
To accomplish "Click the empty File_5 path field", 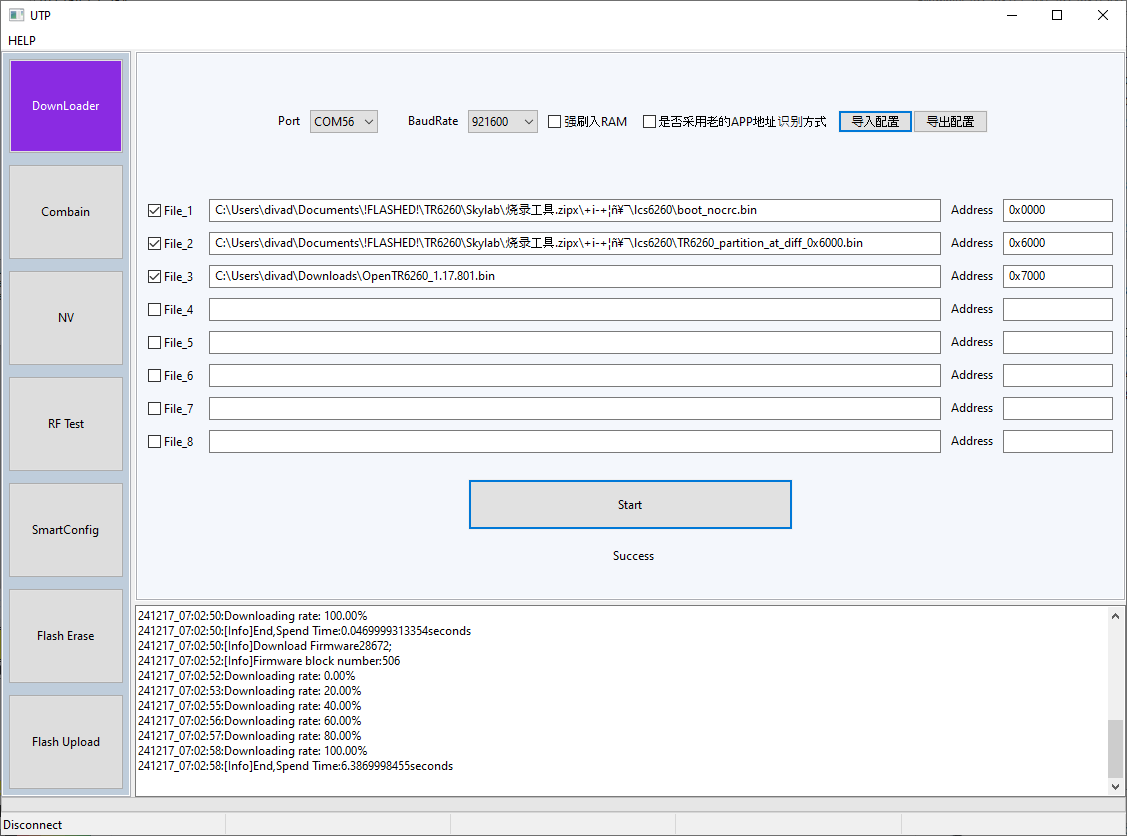I will coord(574,343).
